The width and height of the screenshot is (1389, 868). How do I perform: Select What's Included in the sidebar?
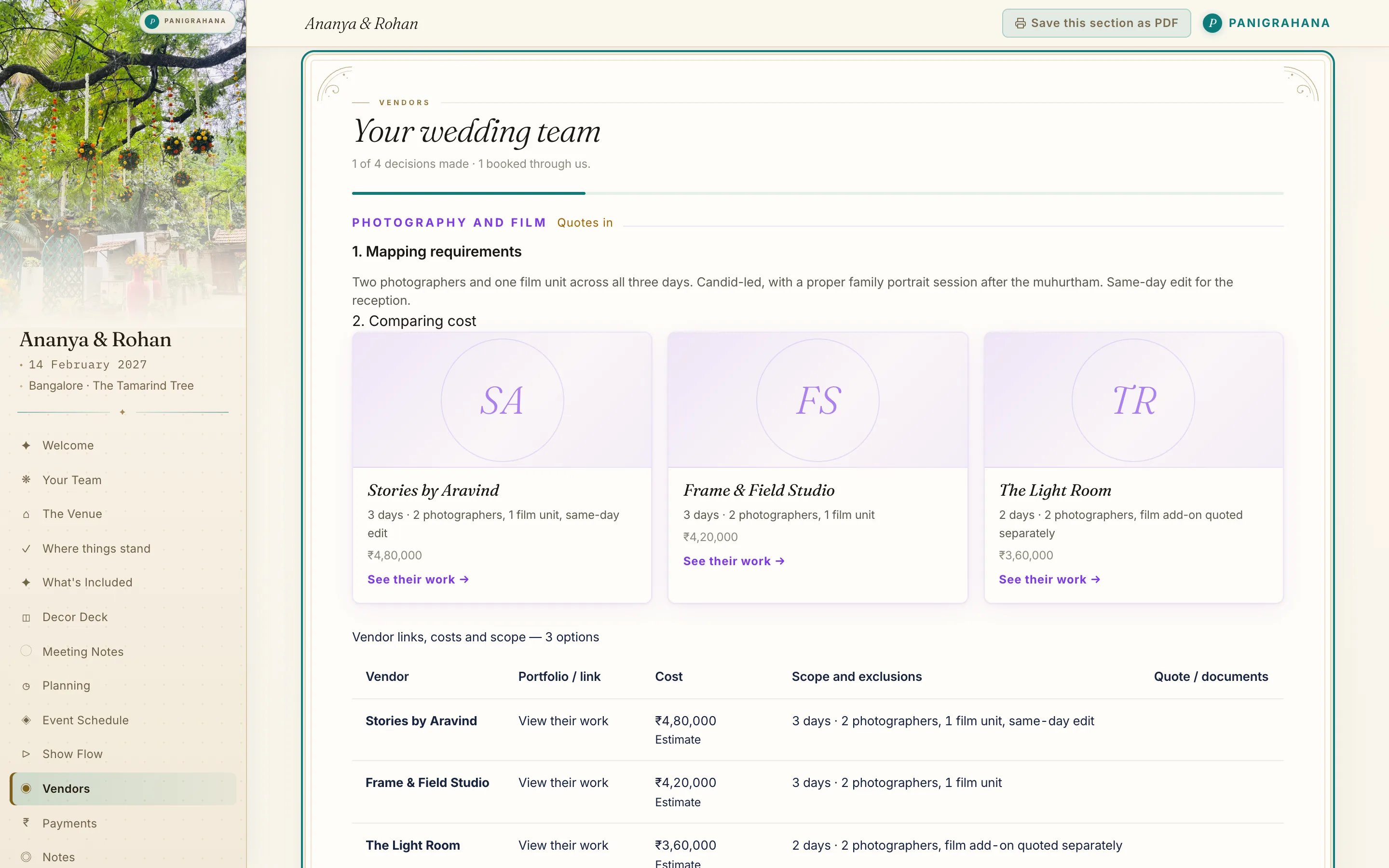coord(123,583)
